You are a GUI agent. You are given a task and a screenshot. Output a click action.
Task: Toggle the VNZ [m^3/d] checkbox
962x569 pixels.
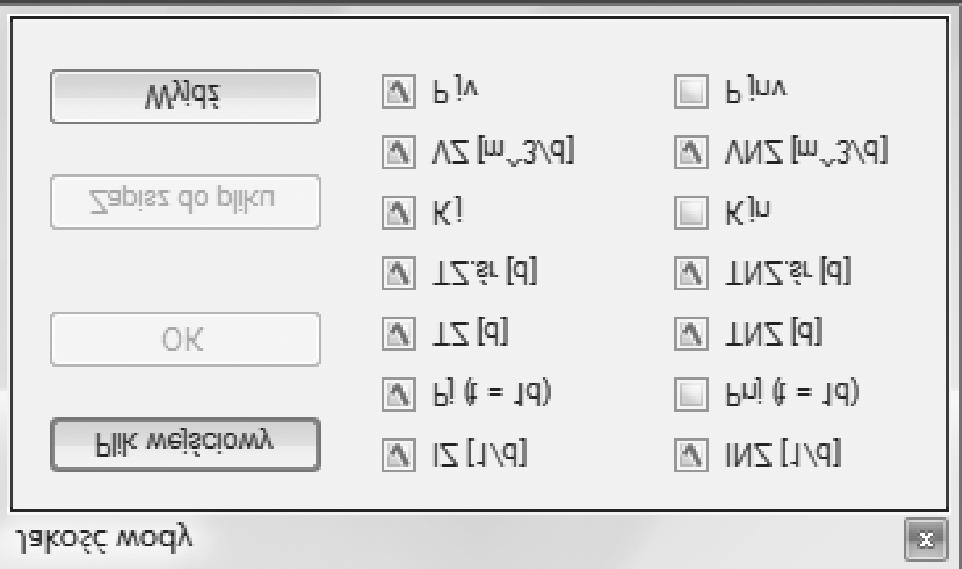coord(689,153)
